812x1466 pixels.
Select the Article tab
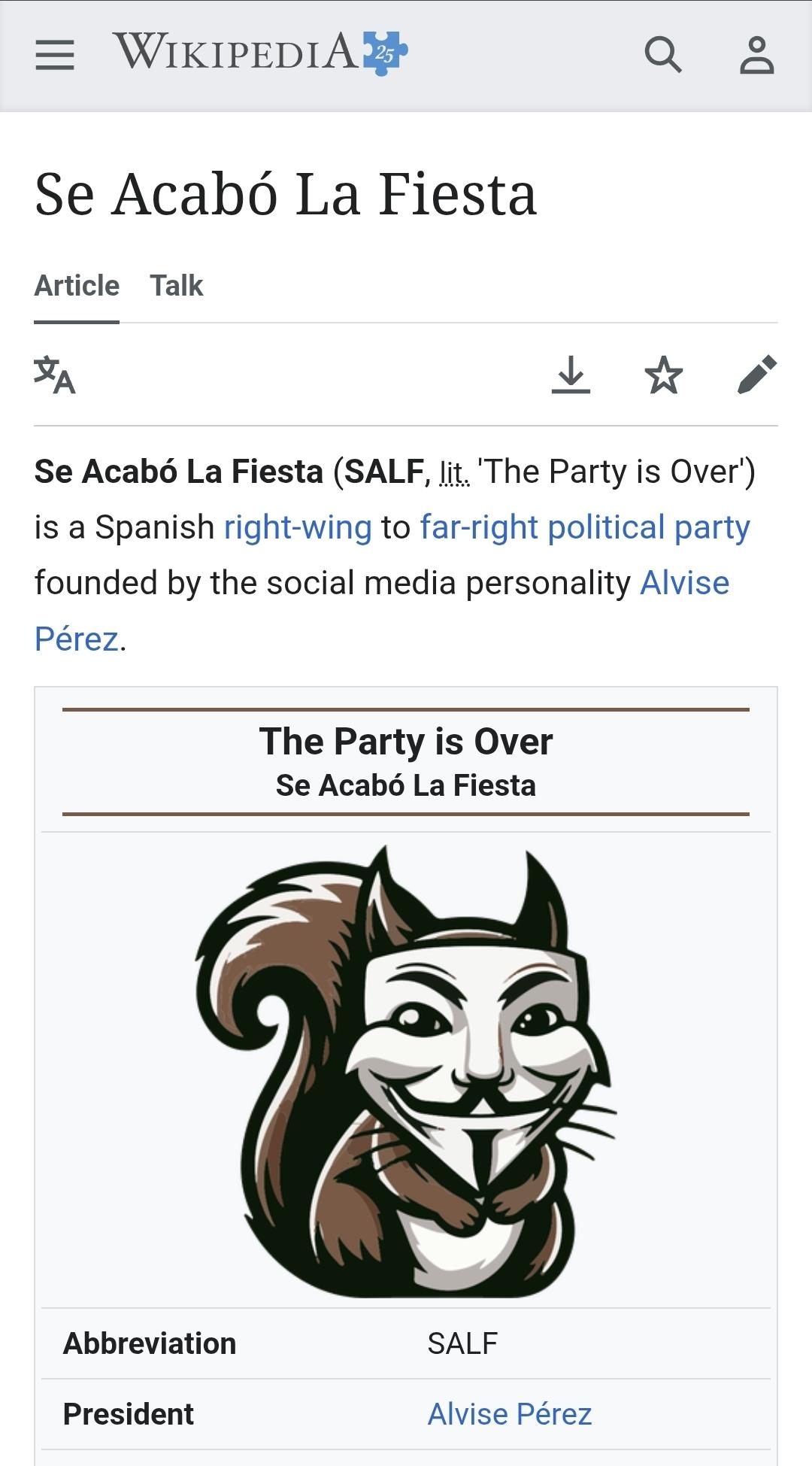tap(77, 286)
